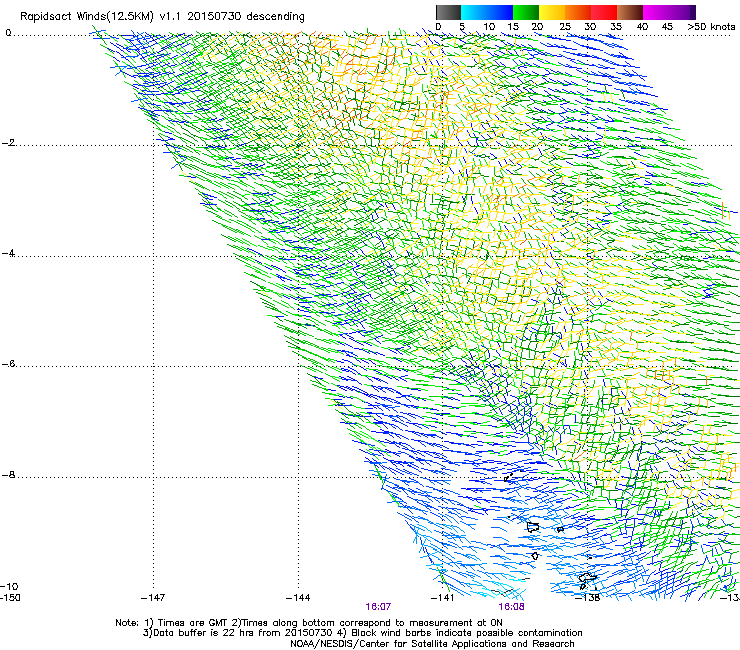Click the brown 35-40 knots legend segment
Viewport: 740px width, 650px height.
tap(630, 12)
